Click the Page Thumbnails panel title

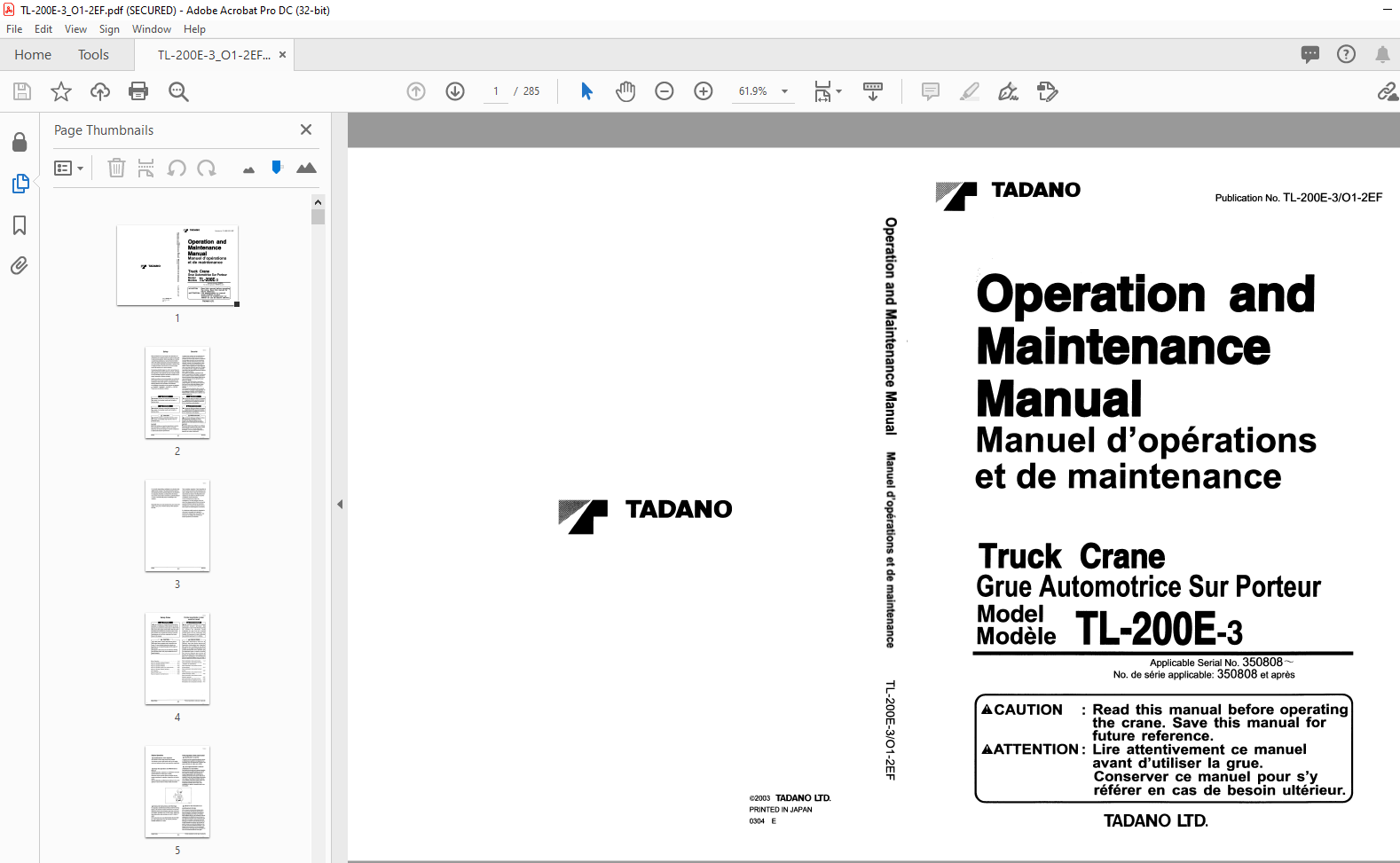coord(104,130)
